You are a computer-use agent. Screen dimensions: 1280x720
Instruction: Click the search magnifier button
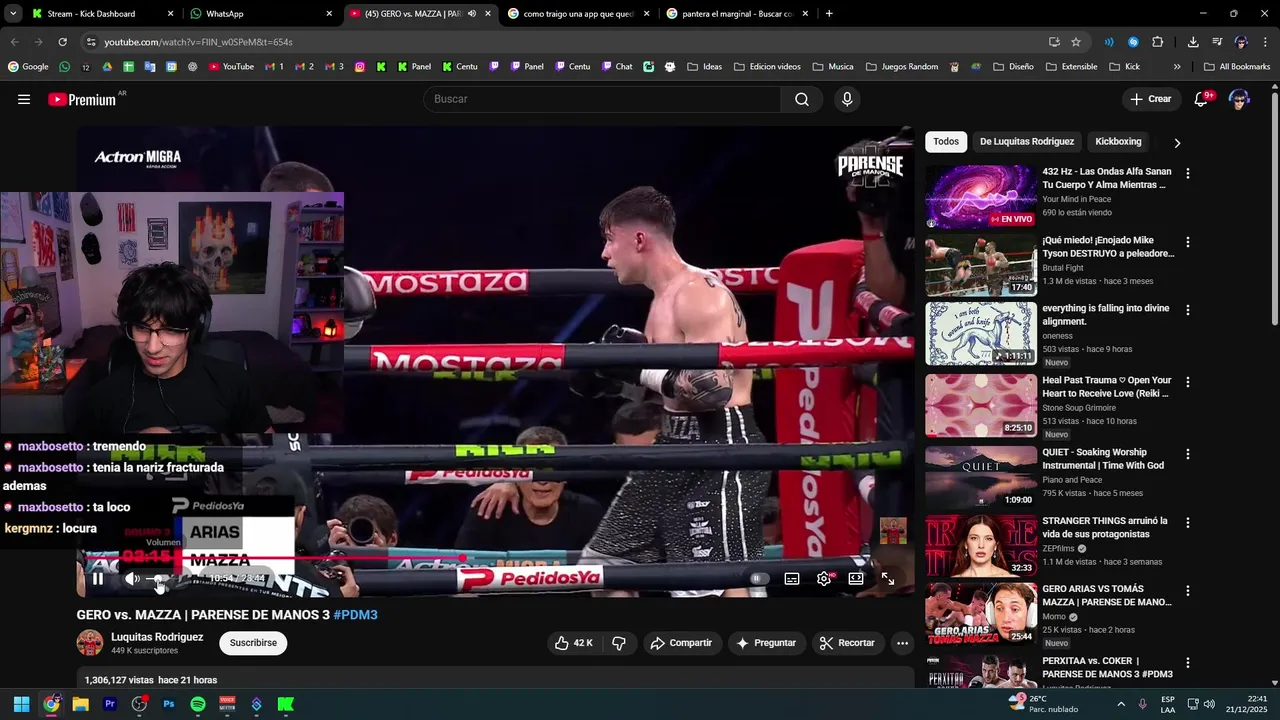point(802,99)
